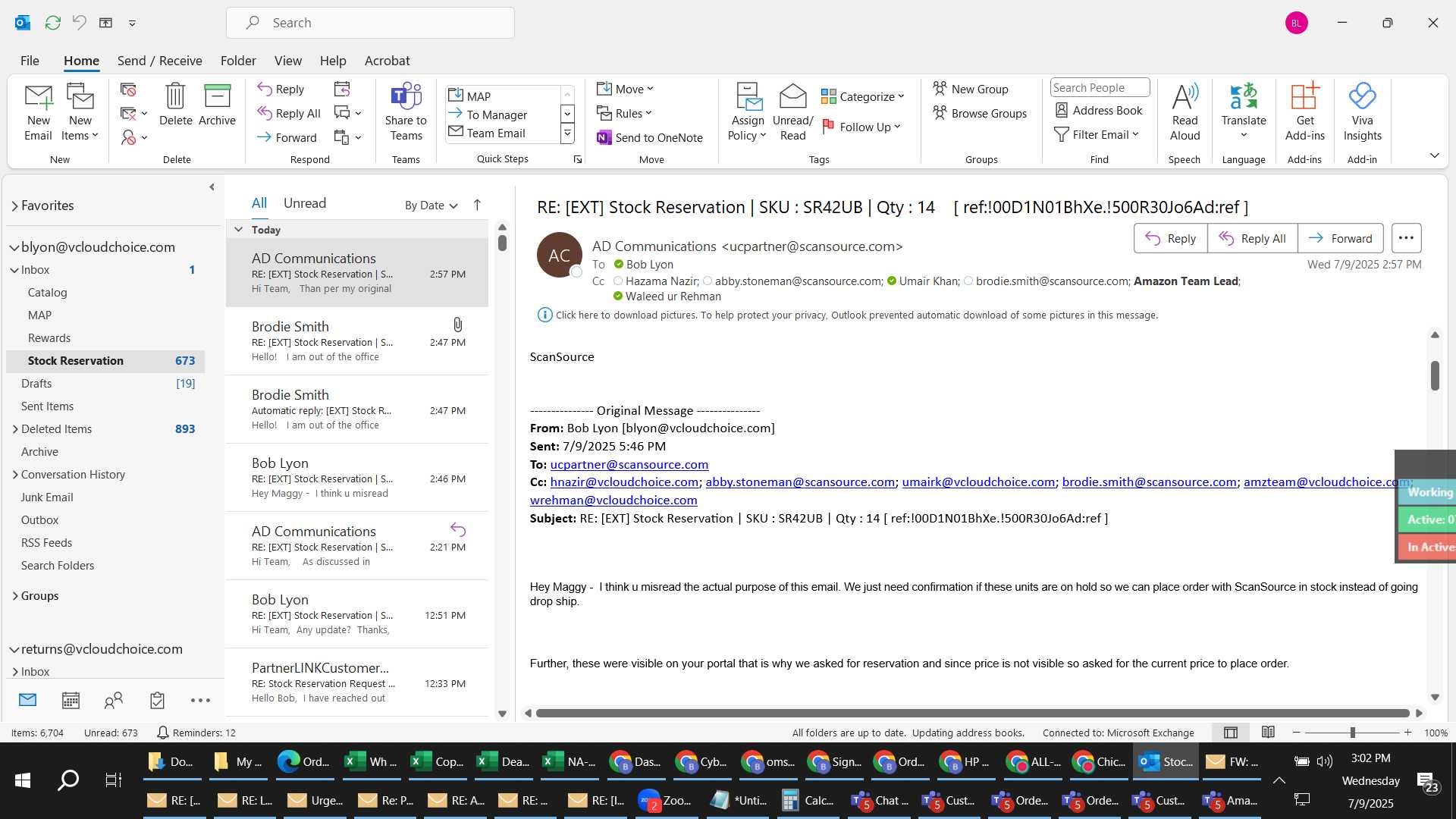Viewport: 1456px width, 819px height.
Task: Switch to Reading view in status bar
Action: [x=1268, y=732]
